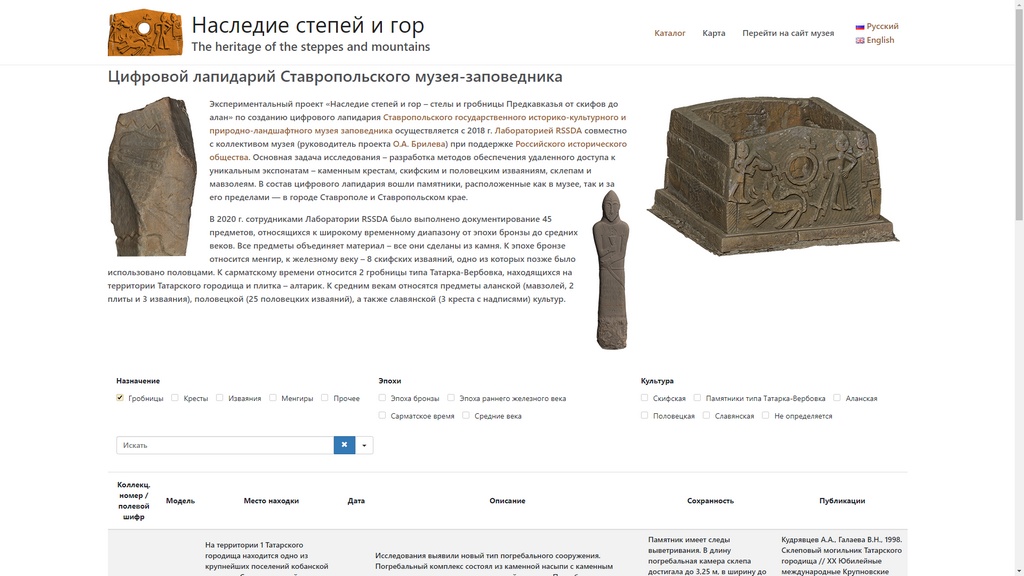Viewport: 1024px width, 576px height.
Task: Click the Russian flag language icon
Action: (x=860, y=27)
